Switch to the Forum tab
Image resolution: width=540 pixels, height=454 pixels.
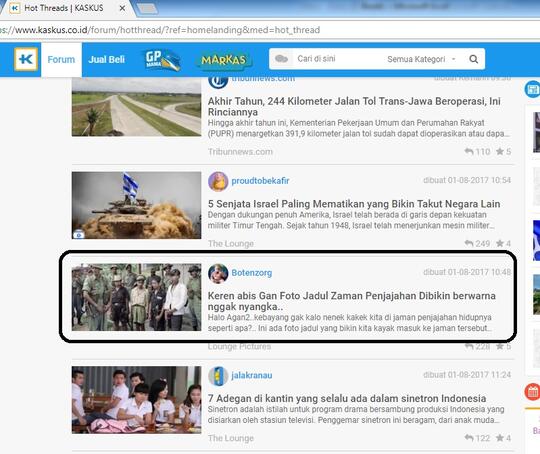pos(61,59)
